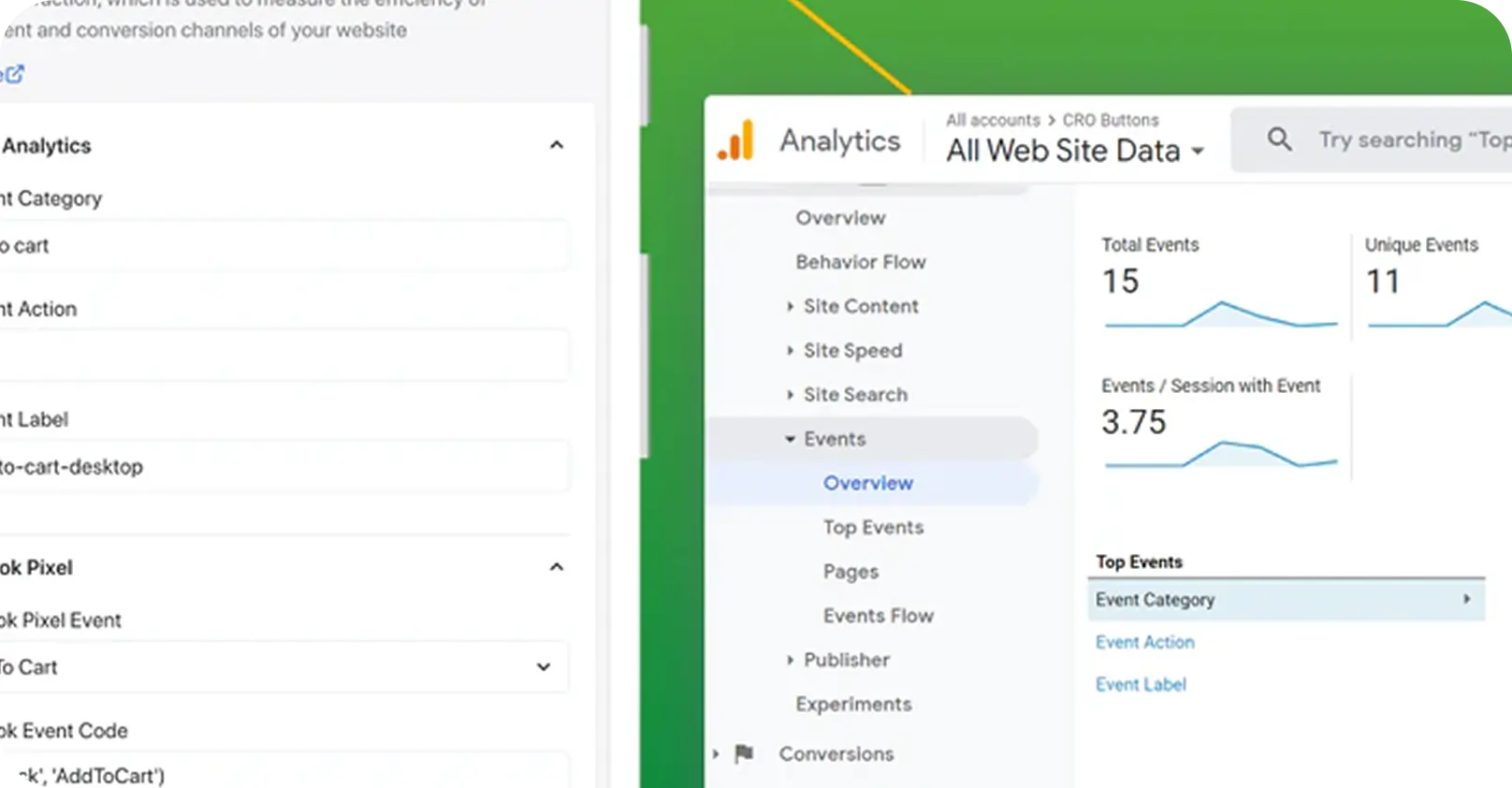Open the external link icon

(14, 74)
